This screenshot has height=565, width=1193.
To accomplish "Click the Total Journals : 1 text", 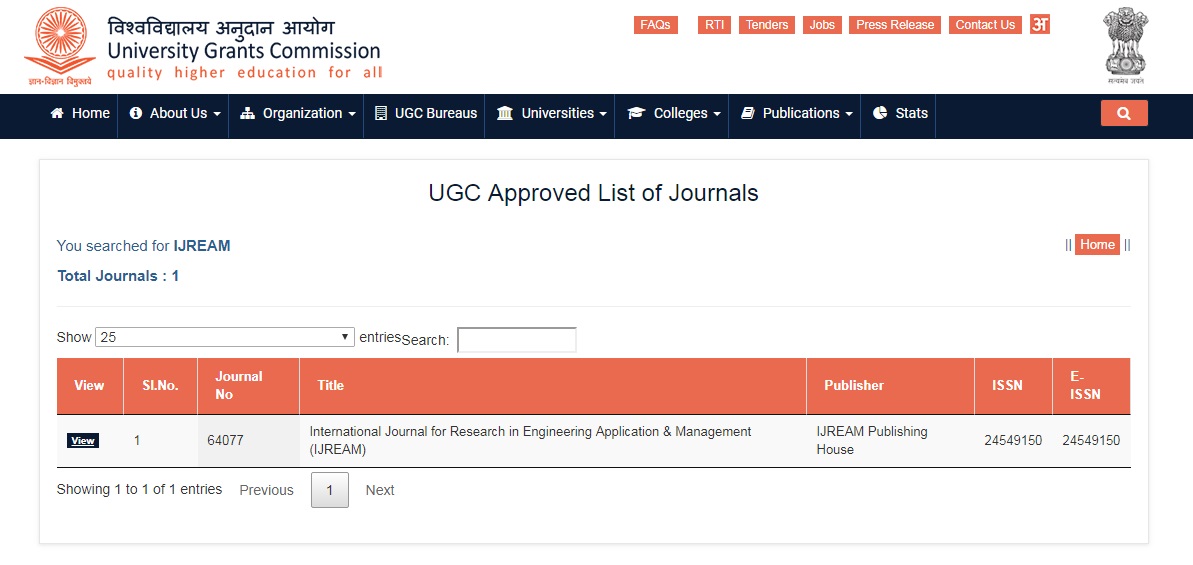I will 118,275.
